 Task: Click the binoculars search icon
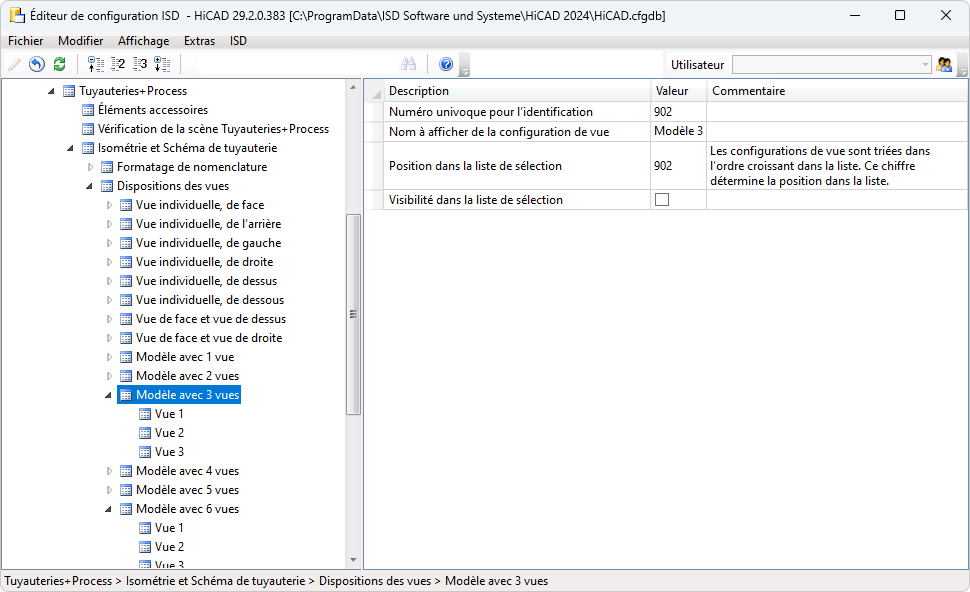(409, 64)
